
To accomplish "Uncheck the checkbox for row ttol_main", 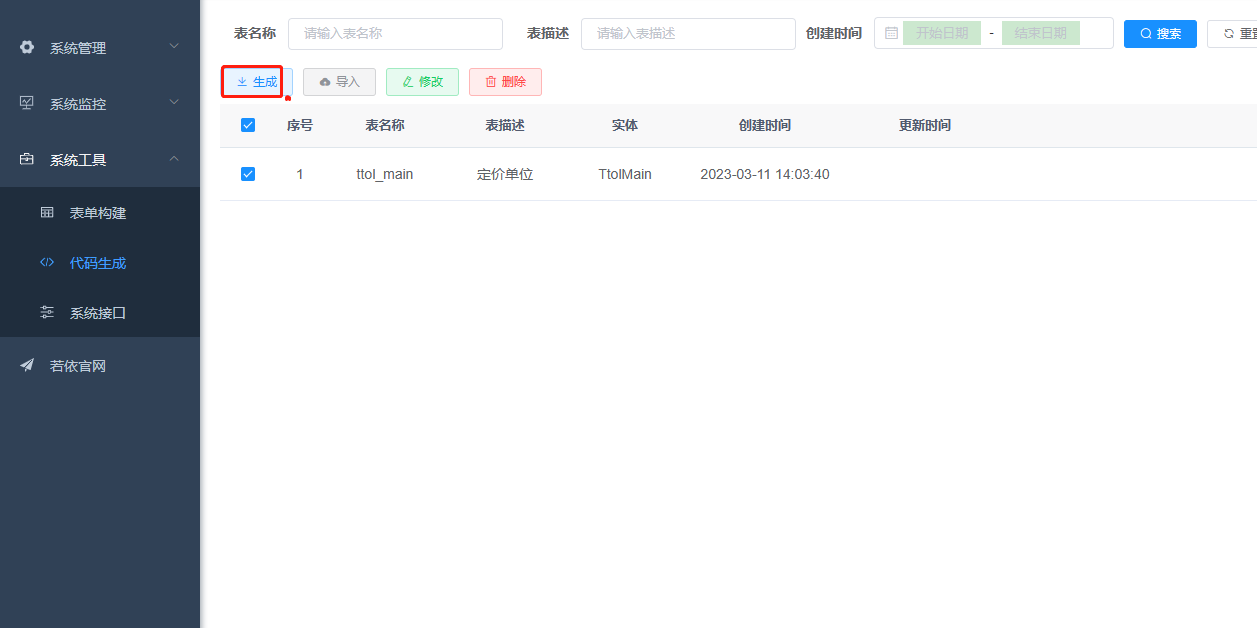I will (x=248, y=173).
